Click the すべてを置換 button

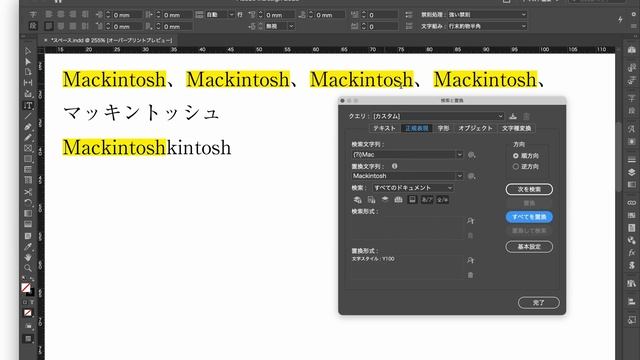coord(529,217)
